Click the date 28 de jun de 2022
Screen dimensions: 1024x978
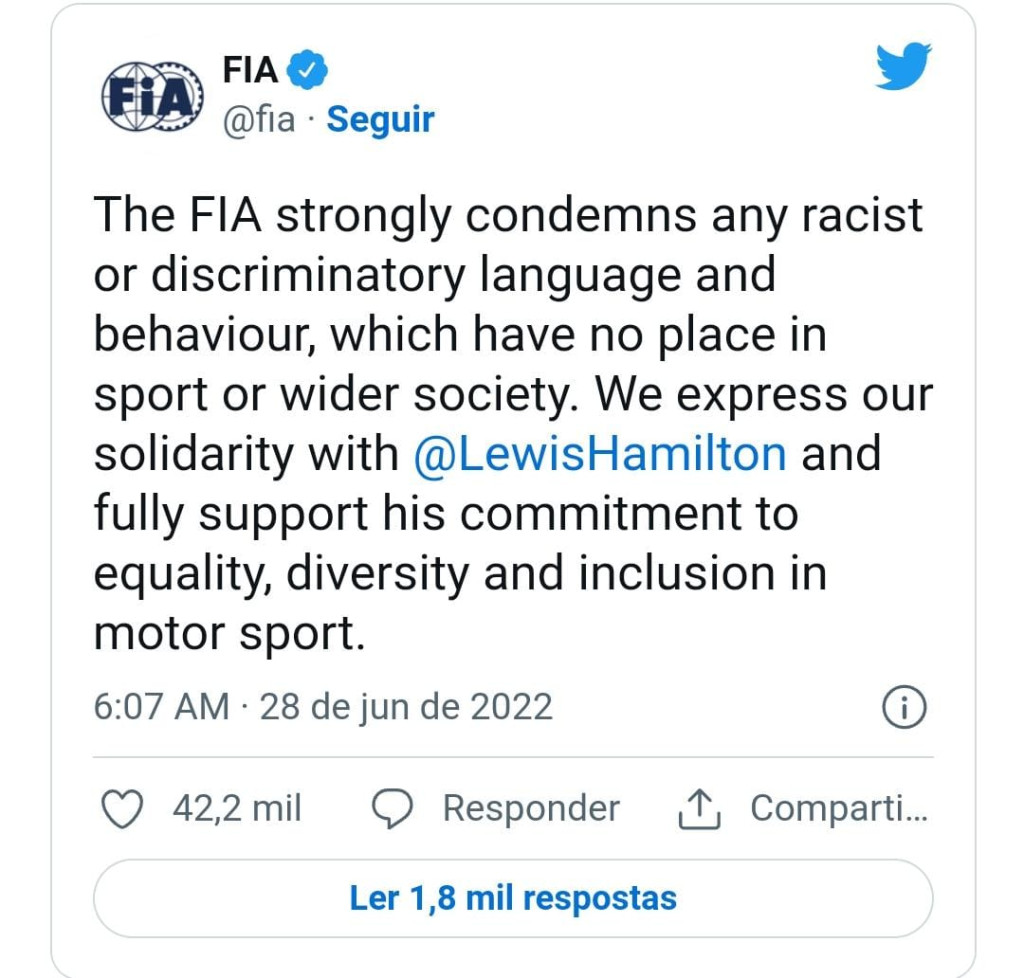(406, 707)
